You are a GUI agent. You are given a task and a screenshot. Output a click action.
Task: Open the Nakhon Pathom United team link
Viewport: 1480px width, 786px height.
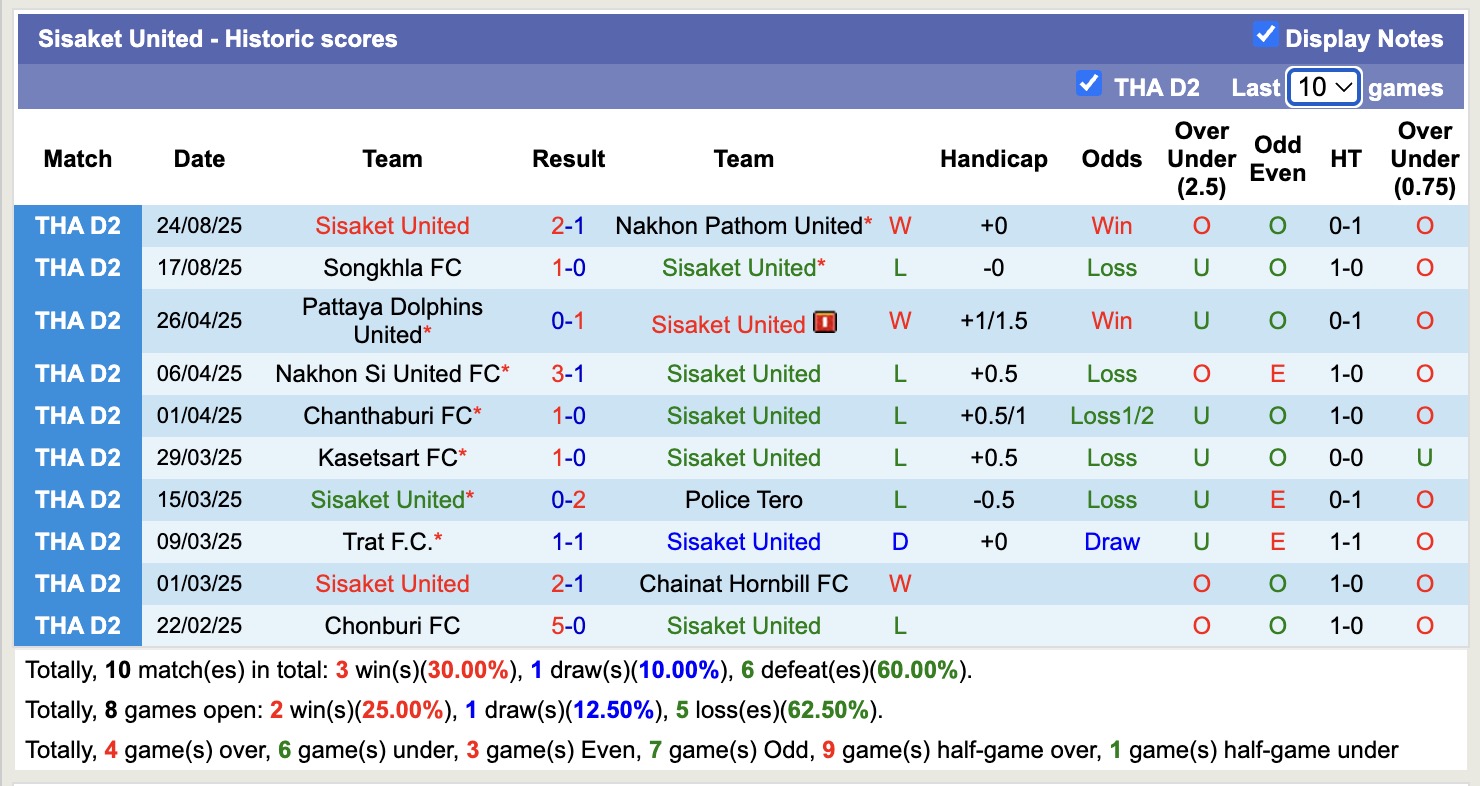pyautogui.click(x=739, y=226)
